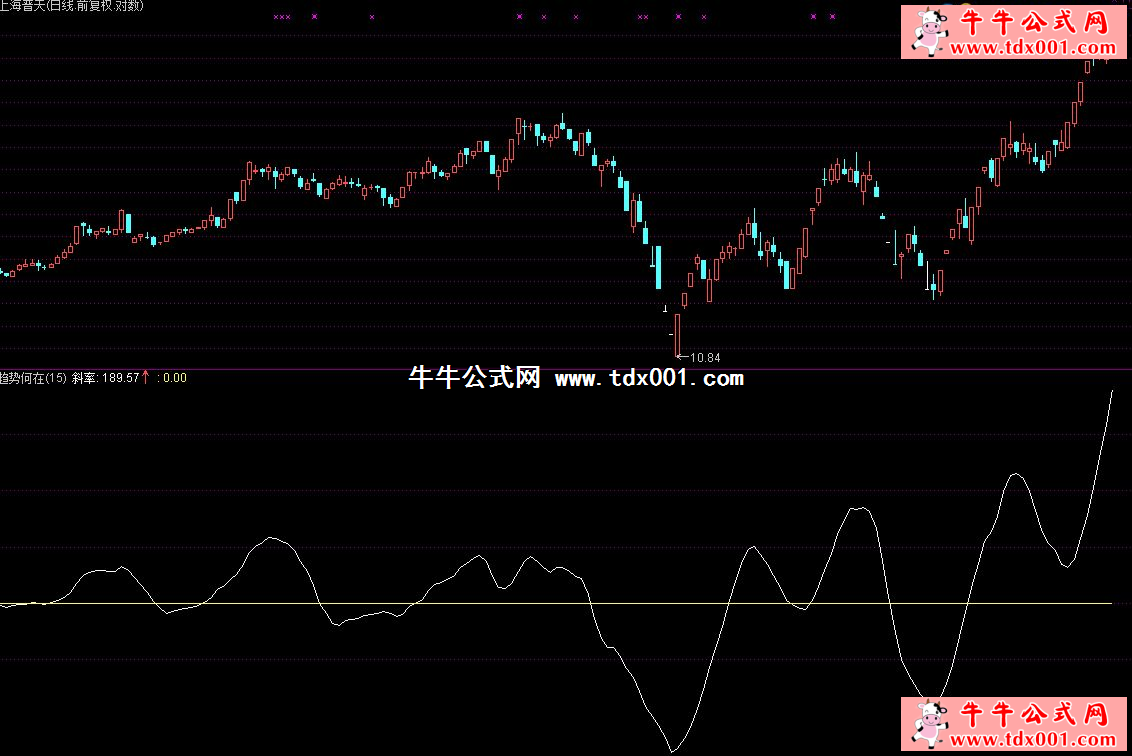Viewport: 1132px width, 756px height.
Task: Open www.tdx001.com link in top-right banner
Action: [x=1032, y=47]
